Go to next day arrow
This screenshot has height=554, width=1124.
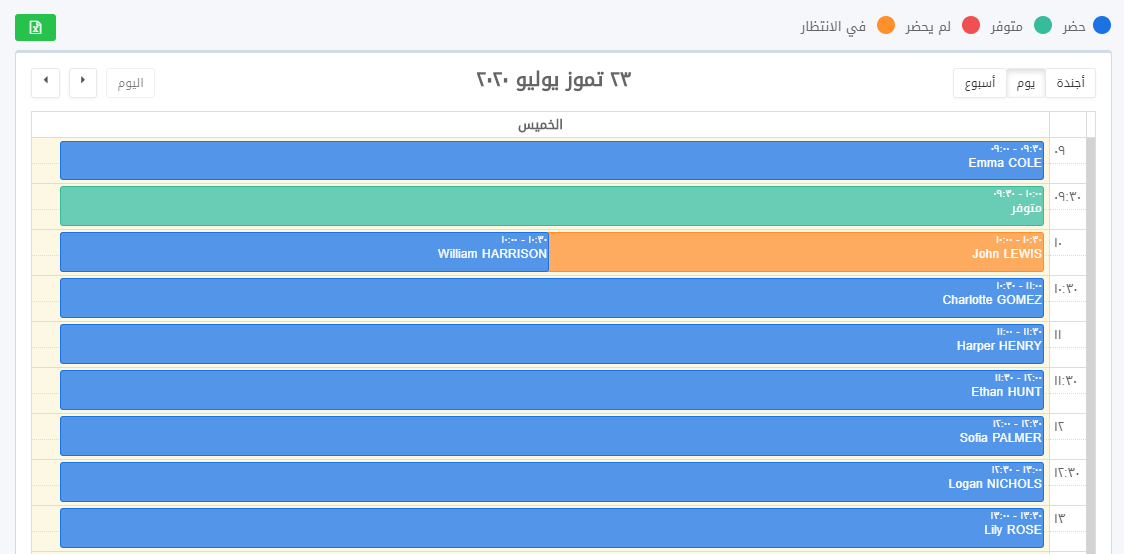46,82
